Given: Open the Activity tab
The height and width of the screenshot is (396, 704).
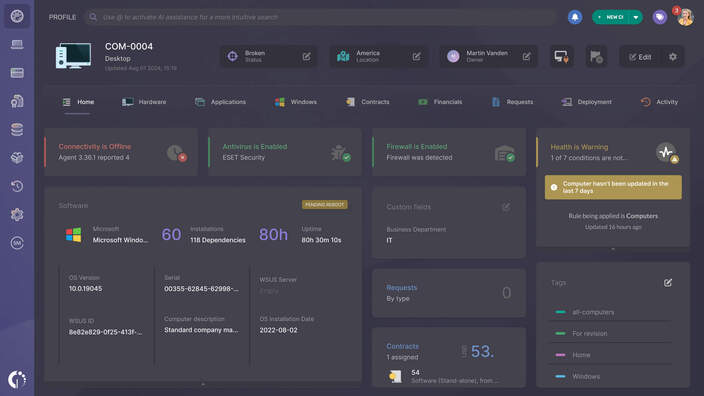Looking at the screenshot, I should (659, 102).
